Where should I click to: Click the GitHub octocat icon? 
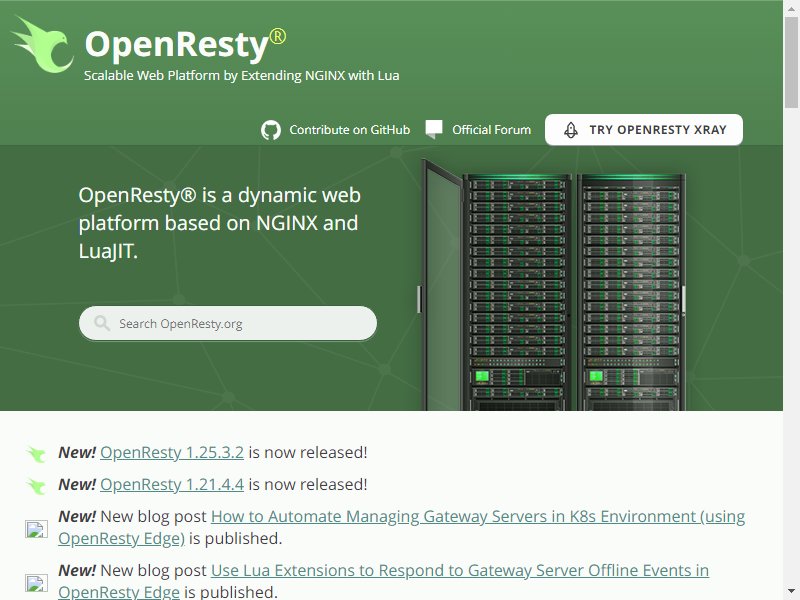271,130
